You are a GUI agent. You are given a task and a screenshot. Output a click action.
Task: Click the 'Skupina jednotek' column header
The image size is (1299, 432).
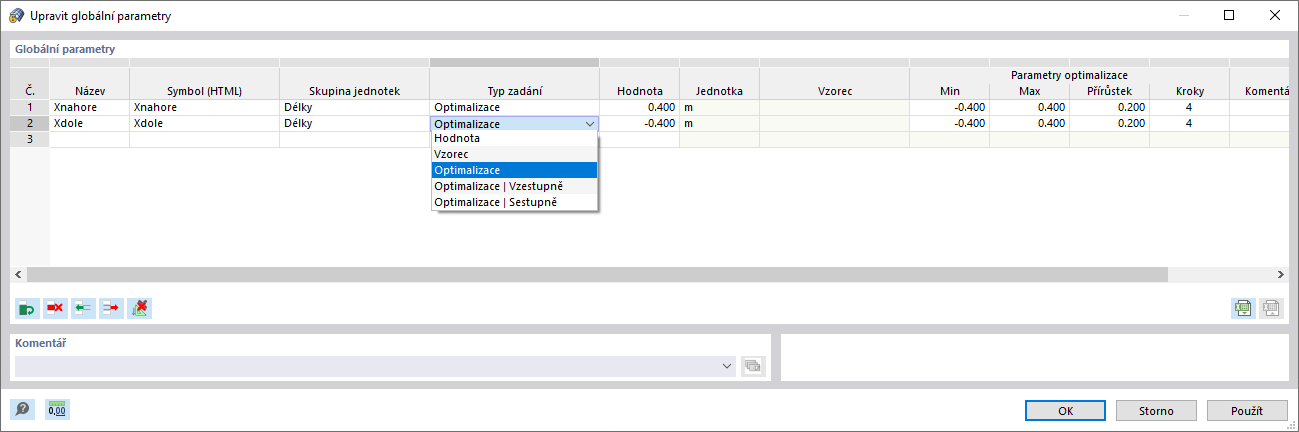[x=354, y=91]
